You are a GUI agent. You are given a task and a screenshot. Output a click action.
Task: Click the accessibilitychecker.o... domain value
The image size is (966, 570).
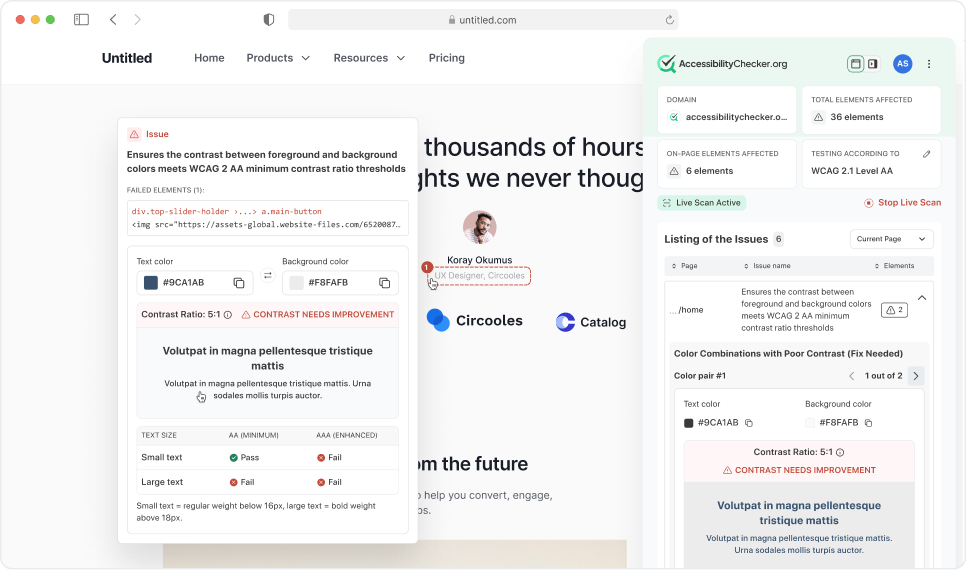pos(736,117)
